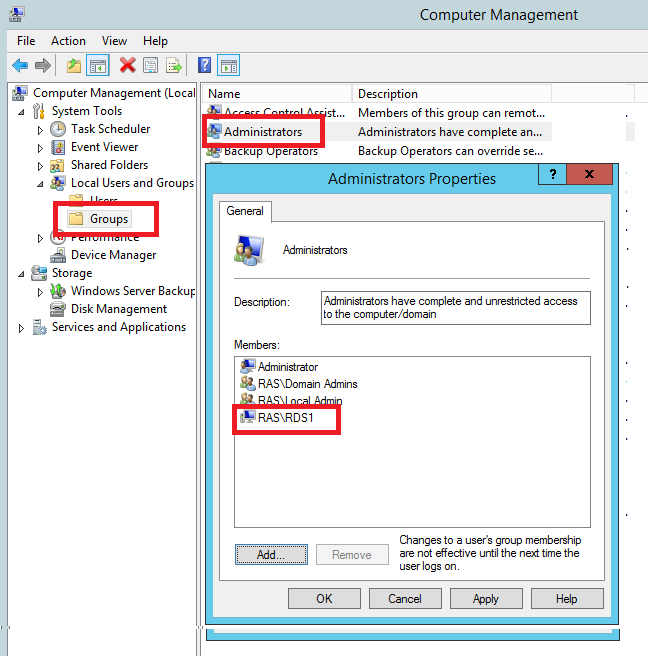Select the 'Administrators' group row
This screenshot has width=648, height=656.
377,132
